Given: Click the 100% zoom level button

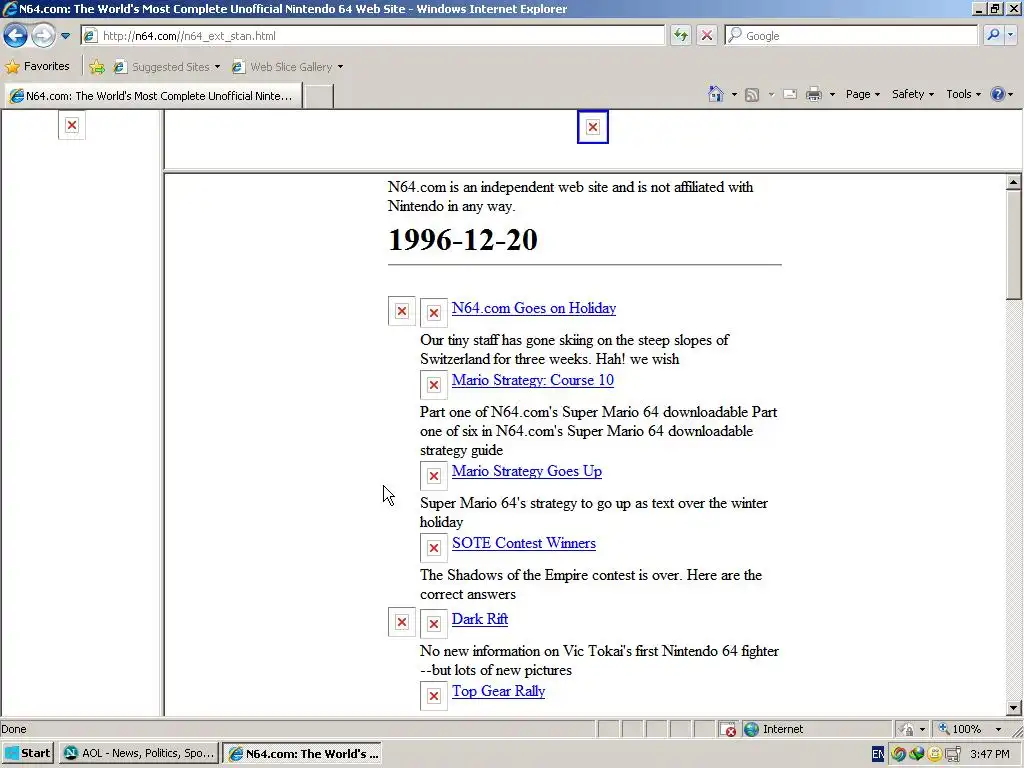Looking at the screenshot, I should coord(960,729).
